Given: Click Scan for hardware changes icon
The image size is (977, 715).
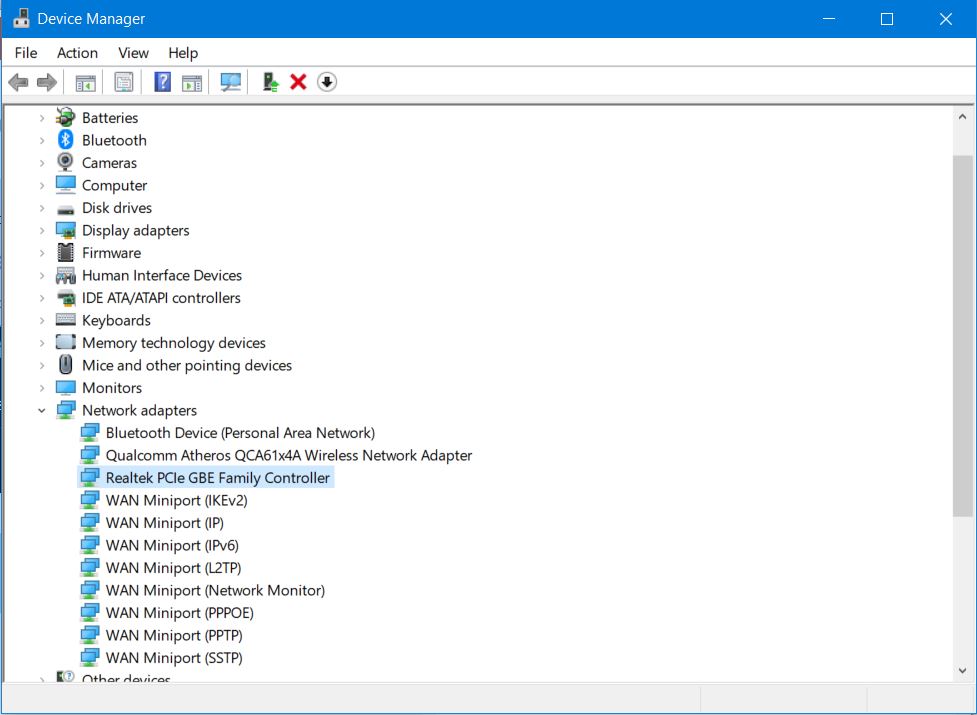Looking at the screenshot, I should pyautogui.click(x=231, y=82).
